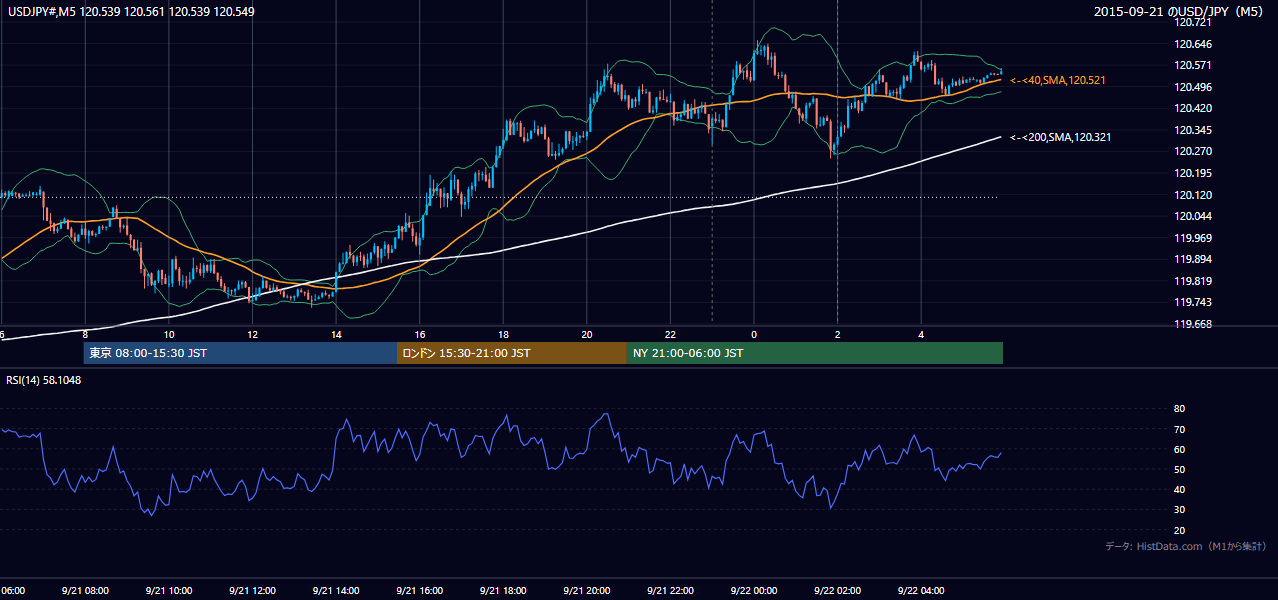Screen dimensions: 1278x600
Task: Click the 9/22 04:00 time label
Action: coord(921,591)
